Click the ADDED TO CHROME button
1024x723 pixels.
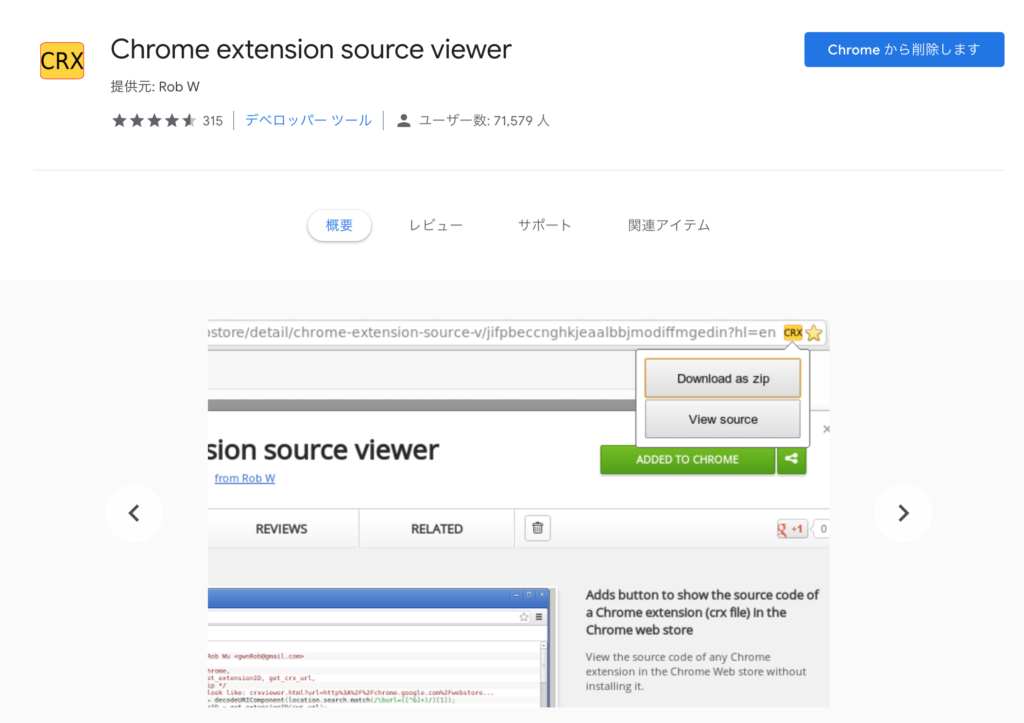688,459
